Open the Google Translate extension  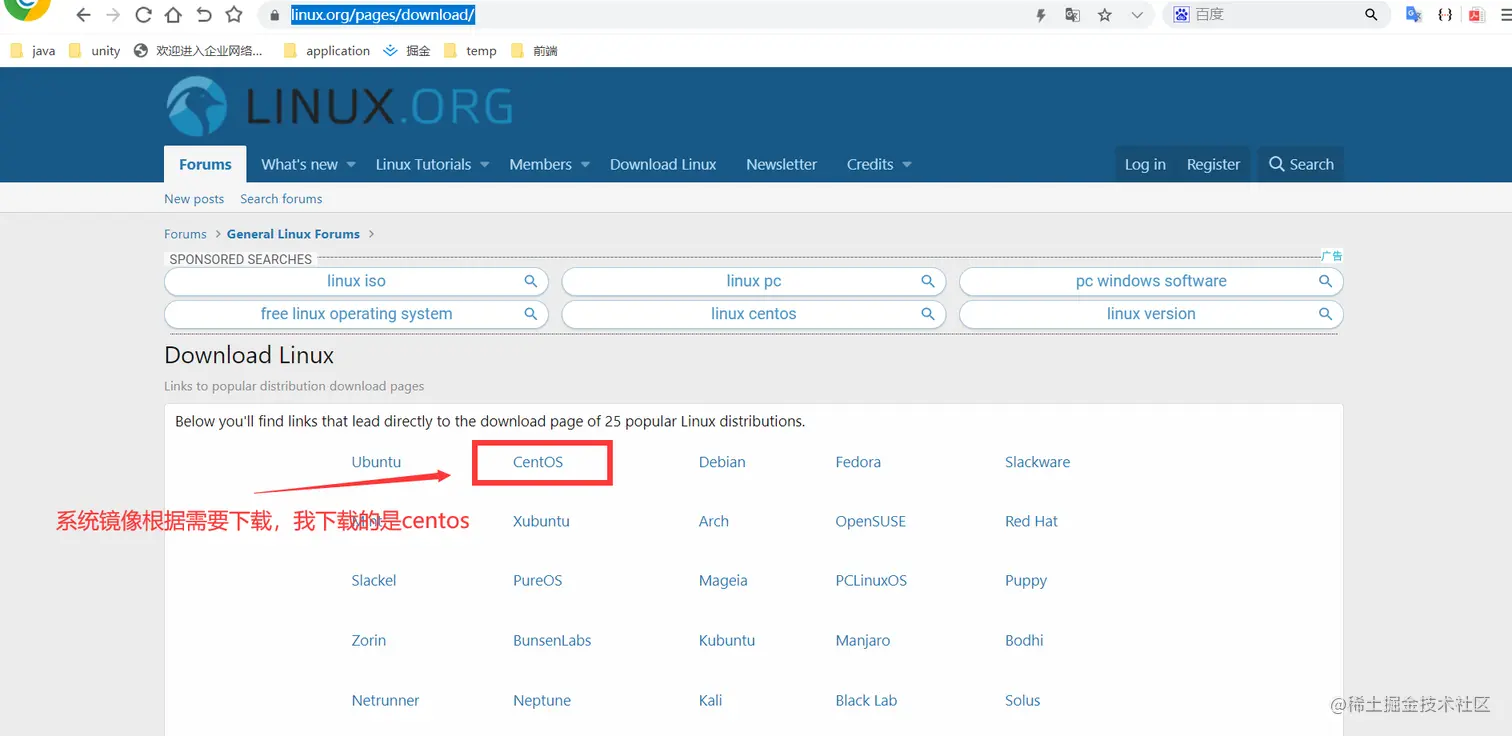click(x=1414, y=15)
